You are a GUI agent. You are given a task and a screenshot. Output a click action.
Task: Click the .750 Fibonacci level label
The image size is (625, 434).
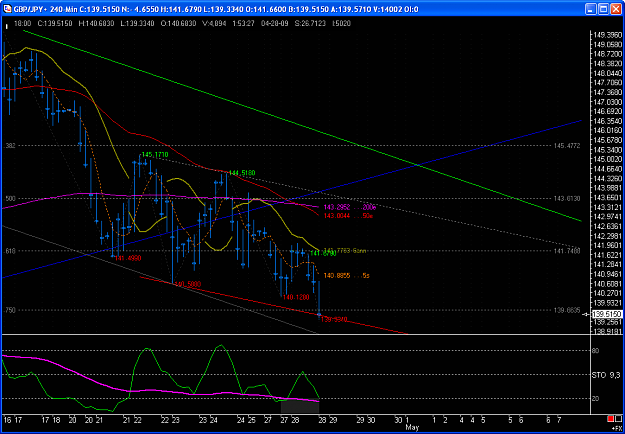point(9,310)
